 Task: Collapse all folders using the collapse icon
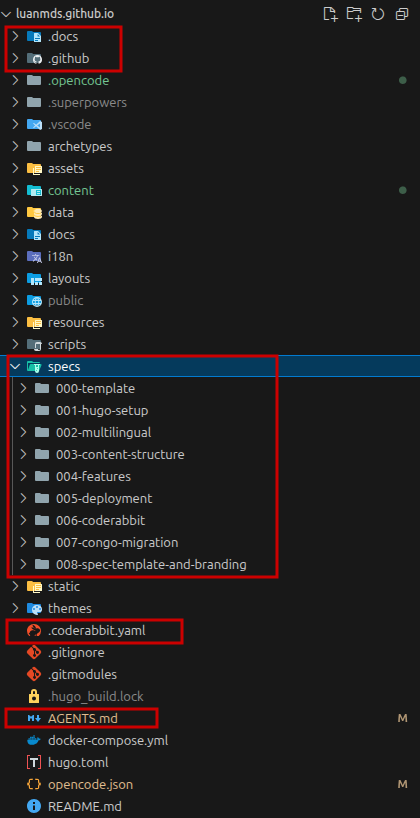402,14
